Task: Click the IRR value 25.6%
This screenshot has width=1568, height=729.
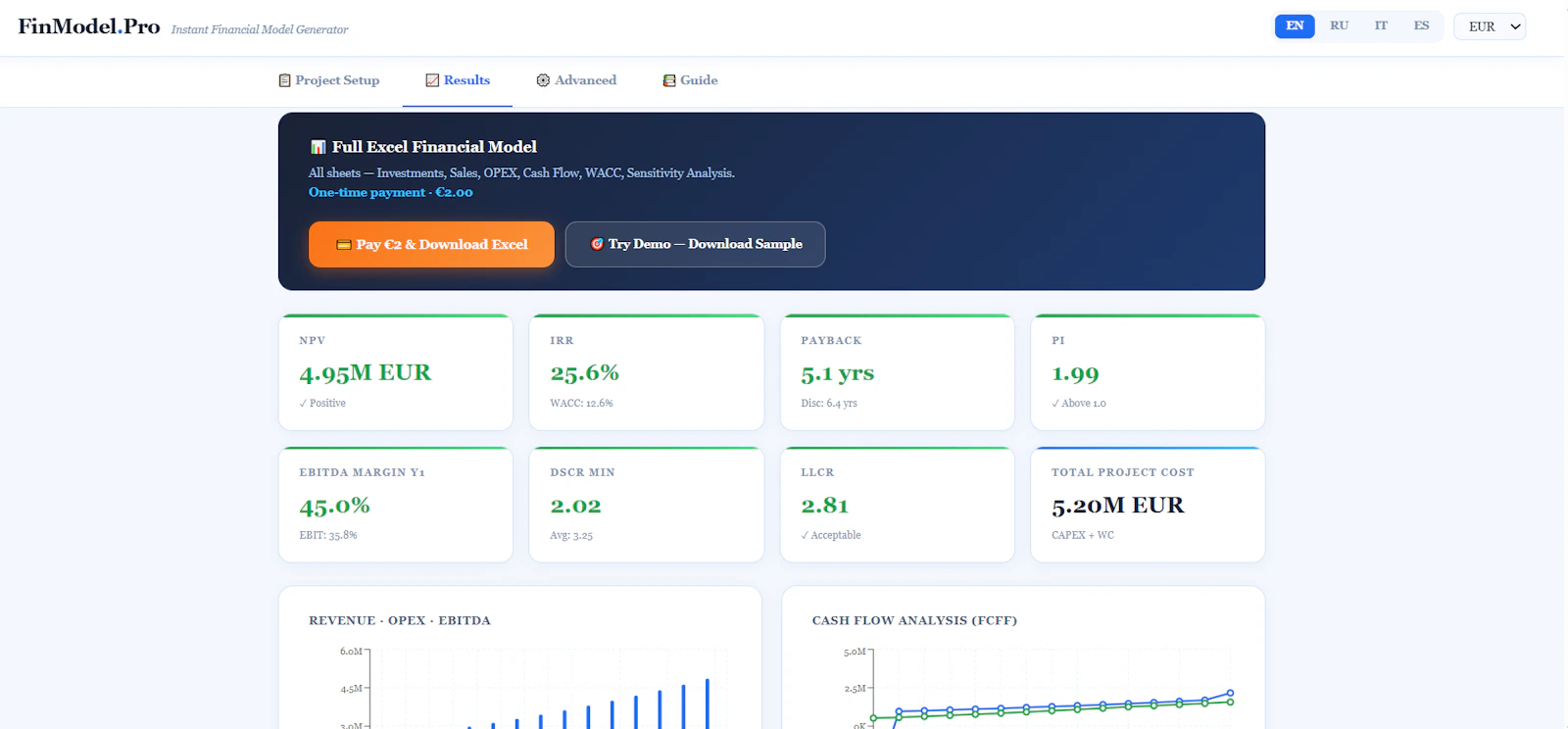Action: point(585,372)
